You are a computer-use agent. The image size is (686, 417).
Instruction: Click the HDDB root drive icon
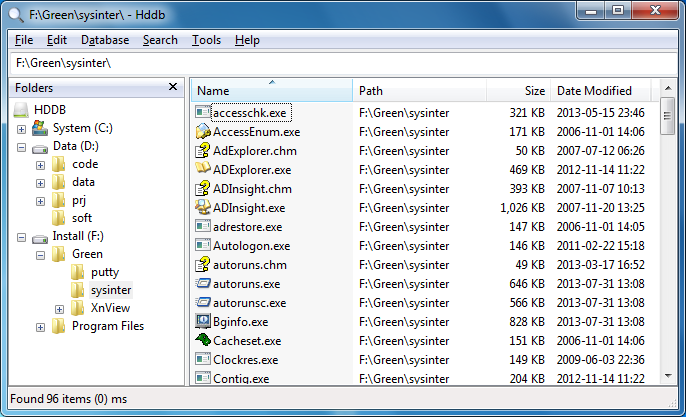click(x=21, y=110)
